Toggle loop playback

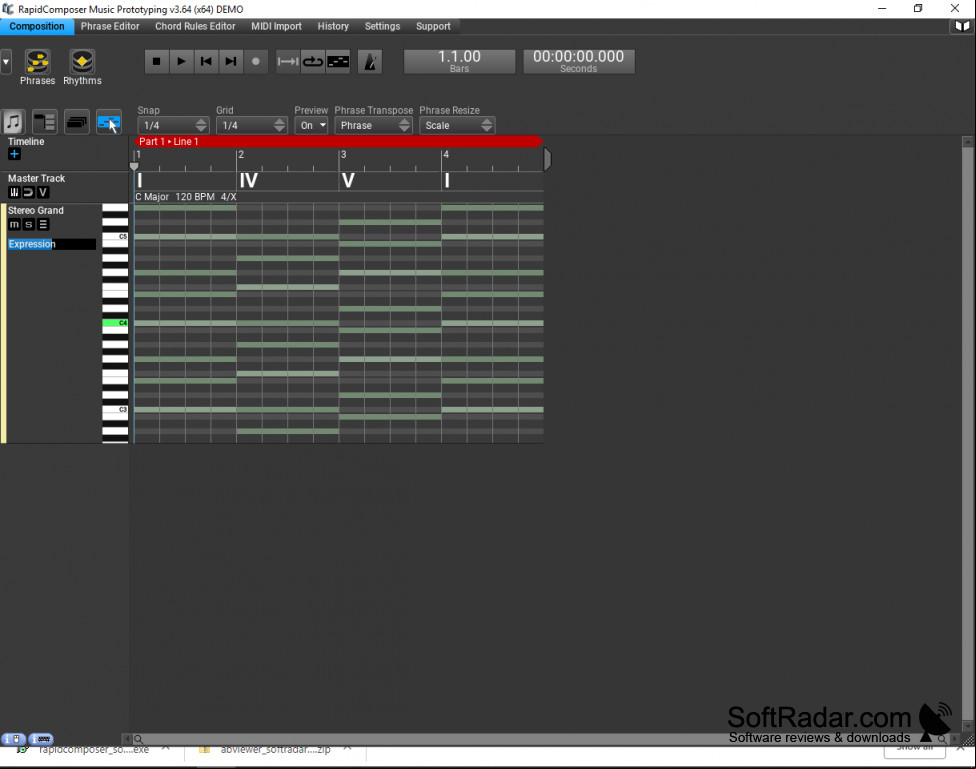coord(312,61)
